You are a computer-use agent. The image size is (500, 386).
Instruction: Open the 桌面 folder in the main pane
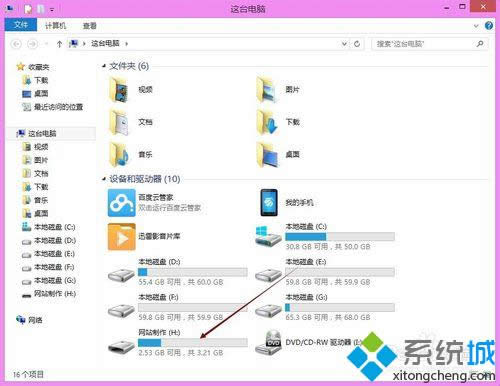[278, 154]
